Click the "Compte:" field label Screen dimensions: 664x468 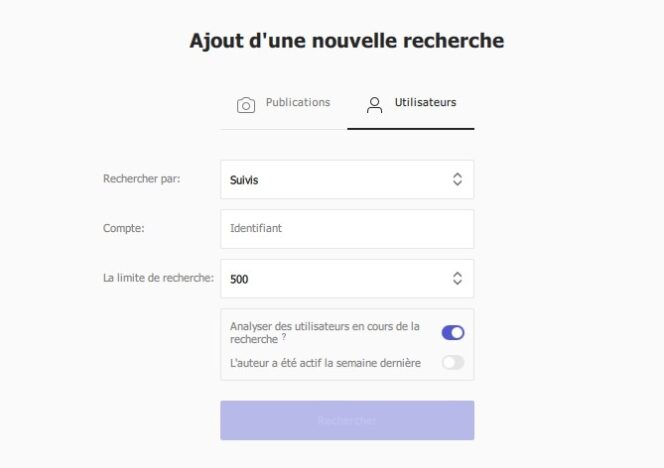pos(124,229)
